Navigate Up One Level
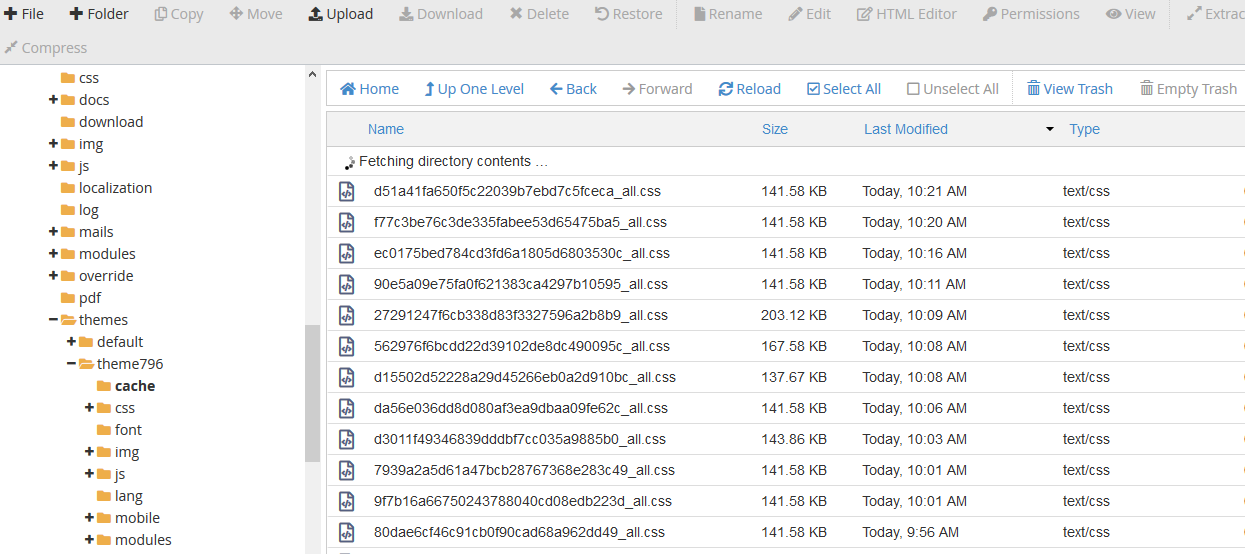 coord(474,89)
